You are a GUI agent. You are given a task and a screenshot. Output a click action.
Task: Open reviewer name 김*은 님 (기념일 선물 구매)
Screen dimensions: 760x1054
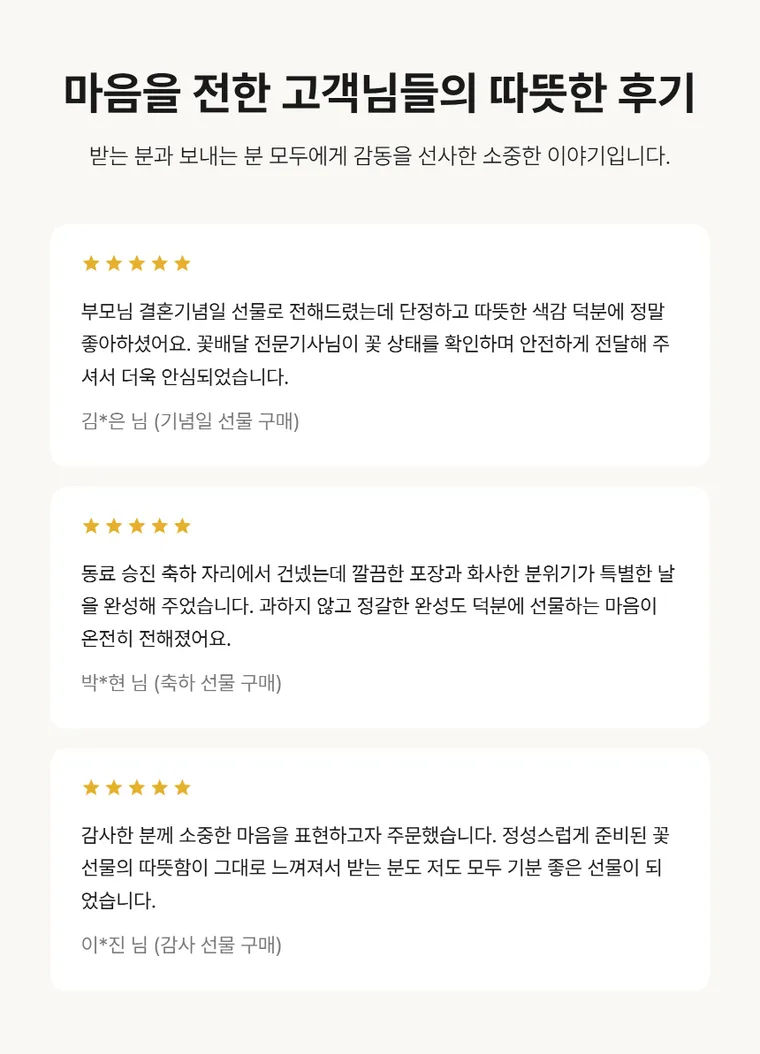(190, 421)
